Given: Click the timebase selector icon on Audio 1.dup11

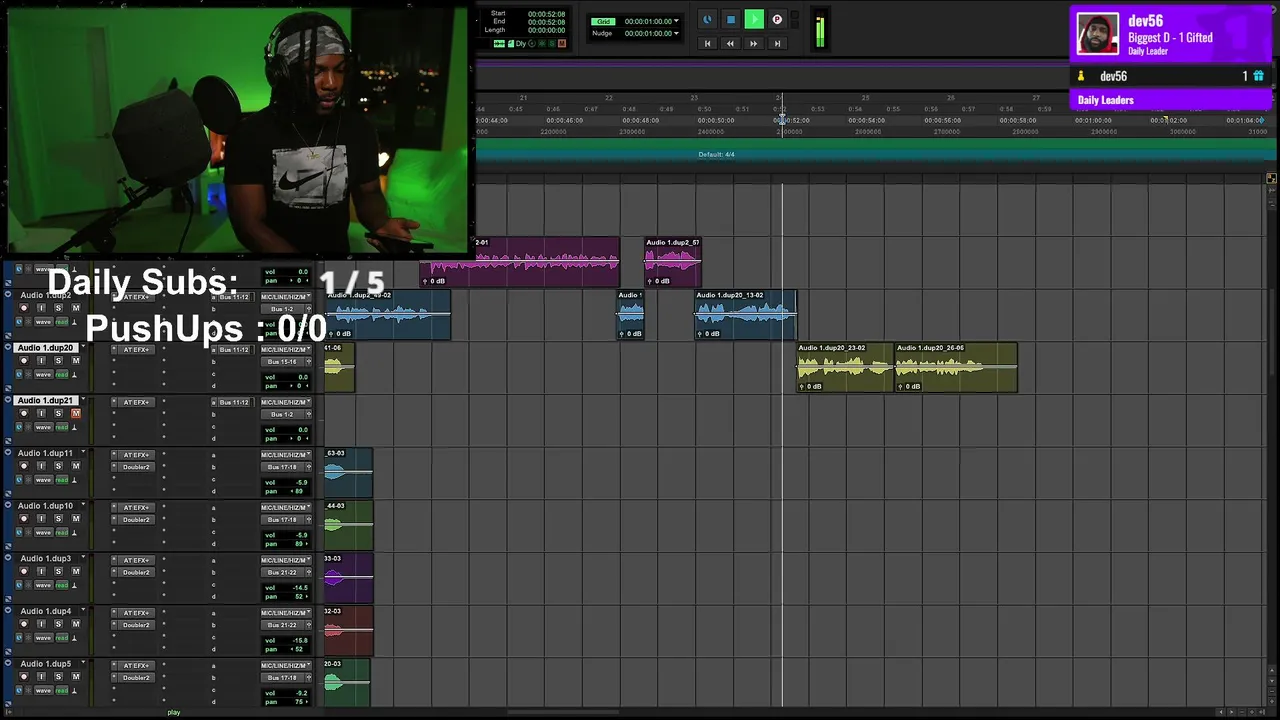Looking at the screenshot, I should tap(18, 480).
